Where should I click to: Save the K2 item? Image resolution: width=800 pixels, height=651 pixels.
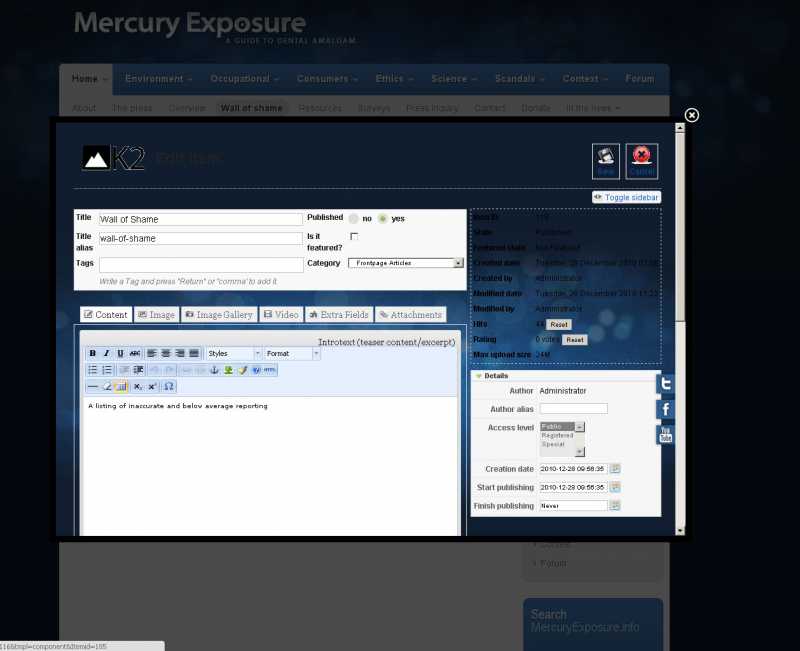coord(606,161)
